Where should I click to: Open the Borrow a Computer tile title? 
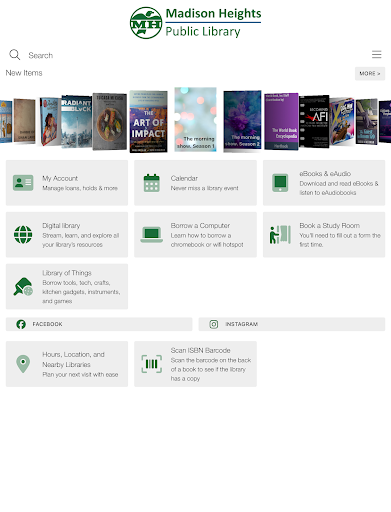coord(200,226)
